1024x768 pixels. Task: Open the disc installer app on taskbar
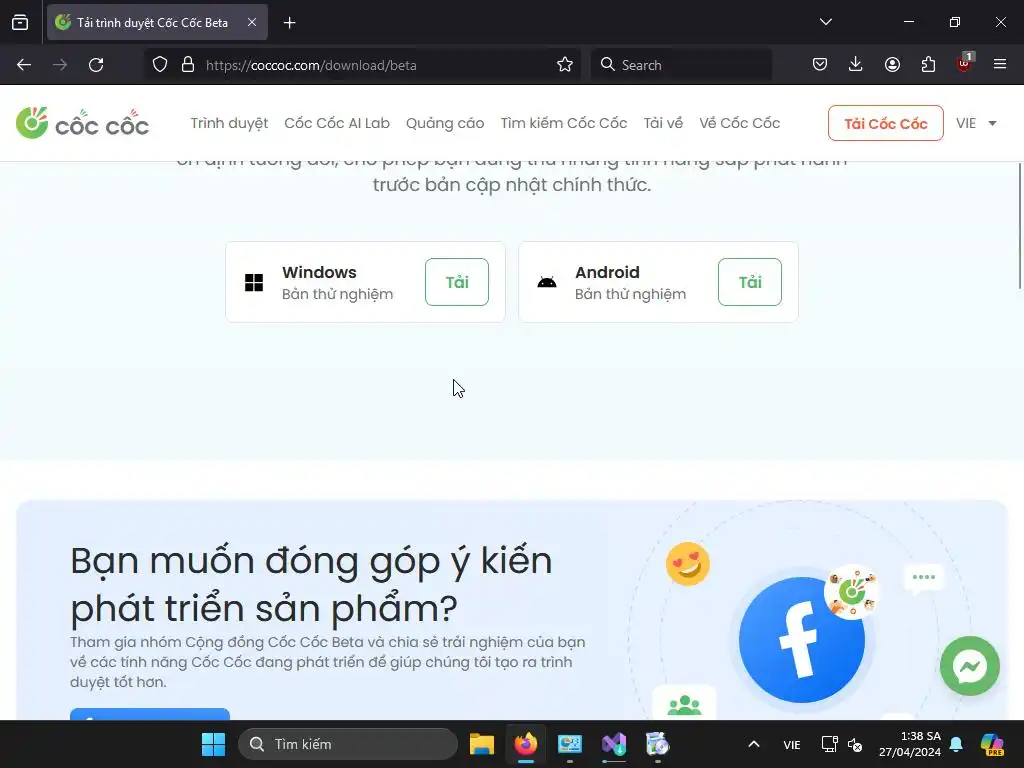pyautogui.click(x=658, y=744)
